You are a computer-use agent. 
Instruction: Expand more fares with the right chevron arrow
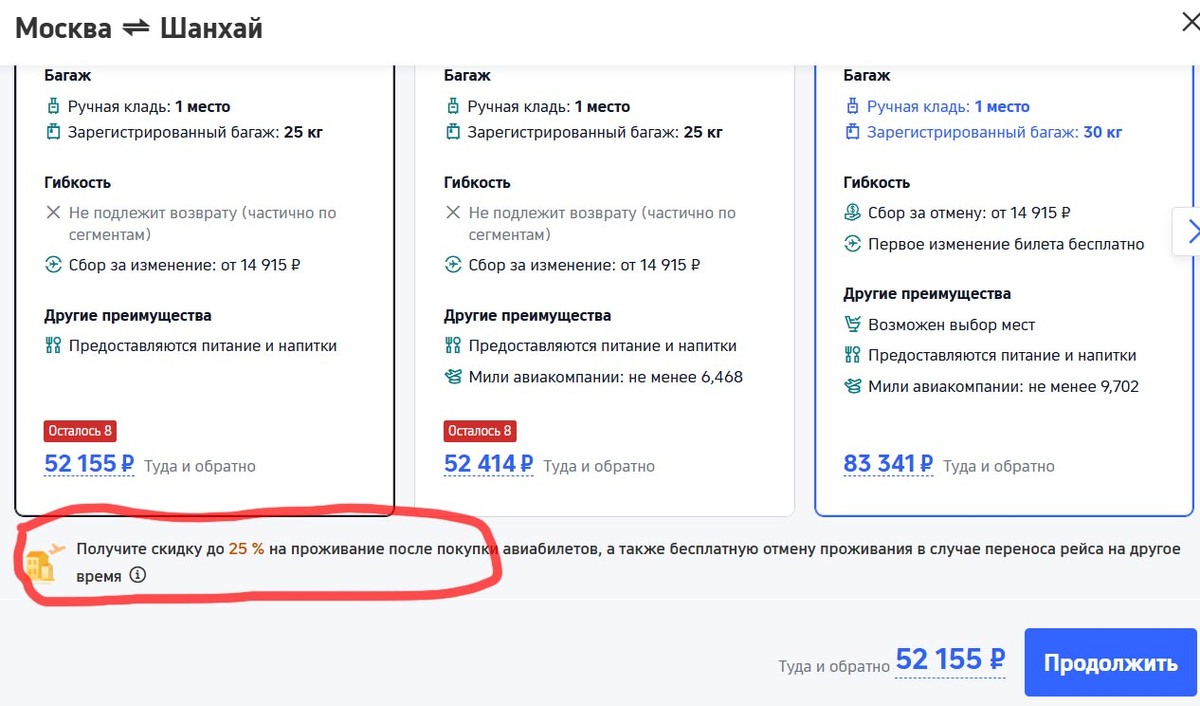[x=1191, y=231]
